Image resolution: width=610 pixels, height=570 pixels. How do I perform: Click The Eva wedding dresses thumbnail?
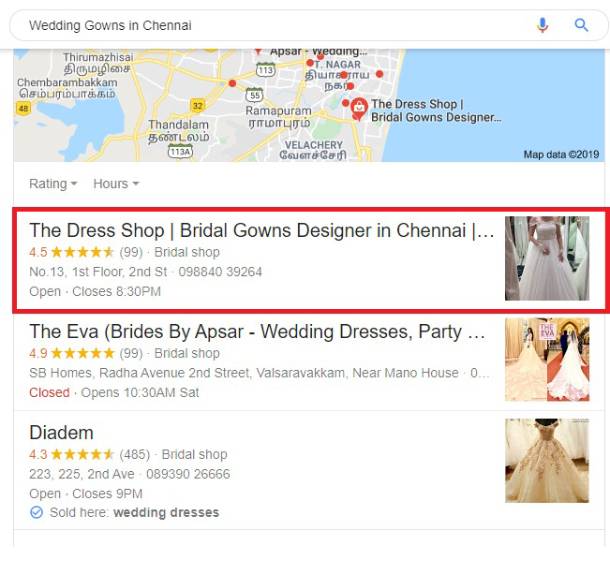point(547,360)
